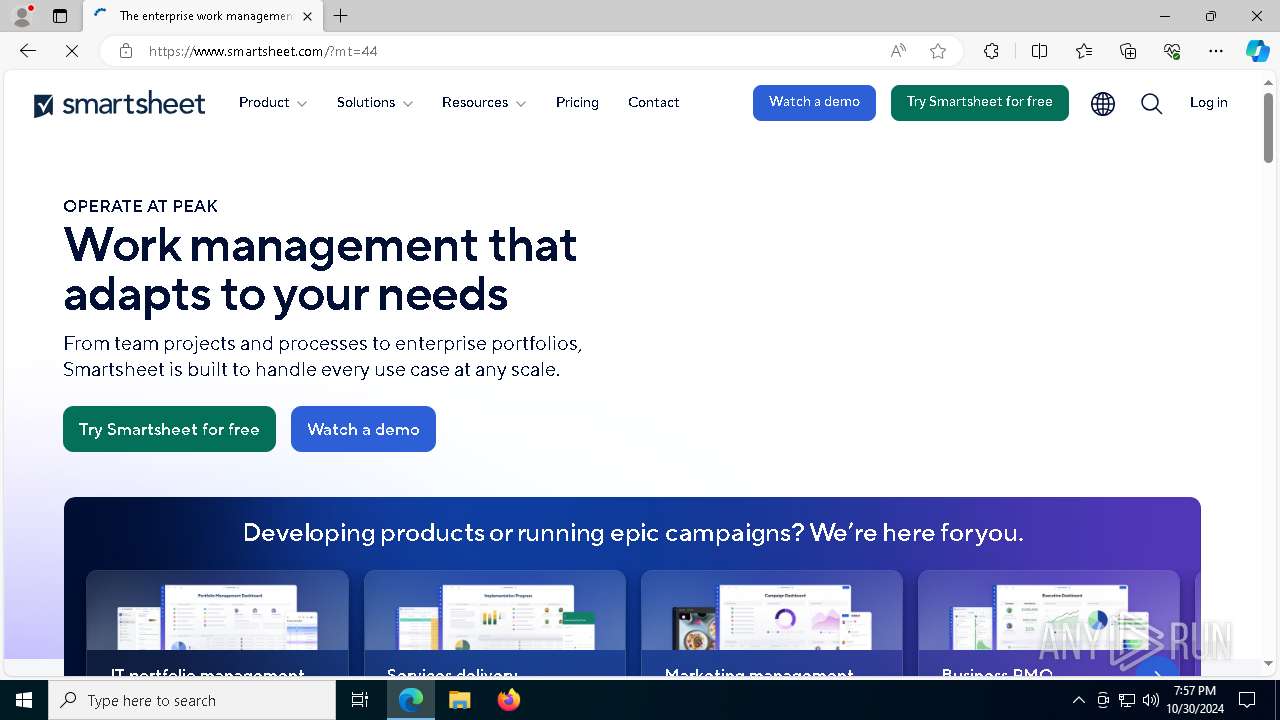Go back with browser back arrow
Image resolution: width=1280 pixels, height=720 pixels.
click(x=28, y=51)
